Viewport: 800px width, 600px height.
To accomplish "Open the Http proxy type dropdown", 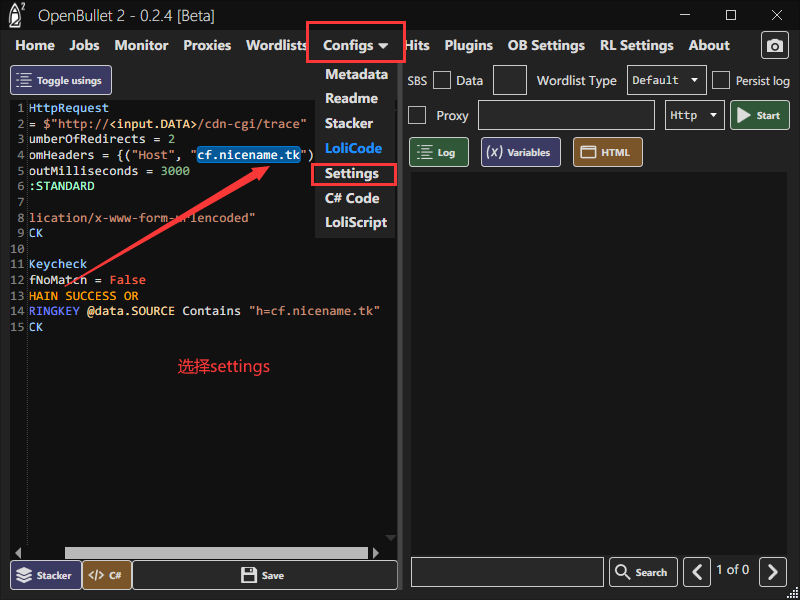I will (x=695, y=115).
